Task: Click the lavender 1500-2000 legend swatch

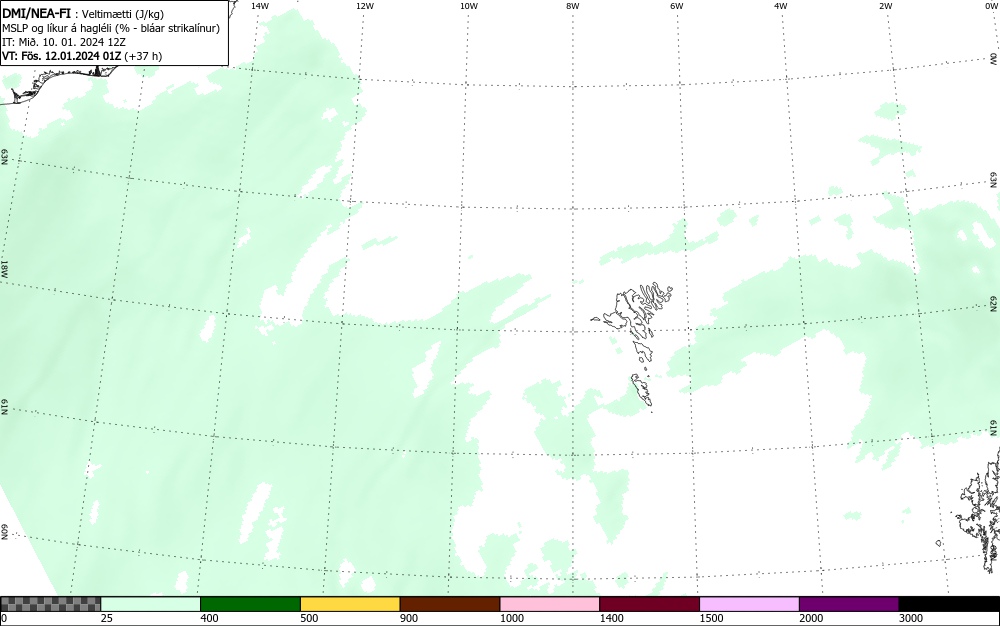Action: (749, 604)
